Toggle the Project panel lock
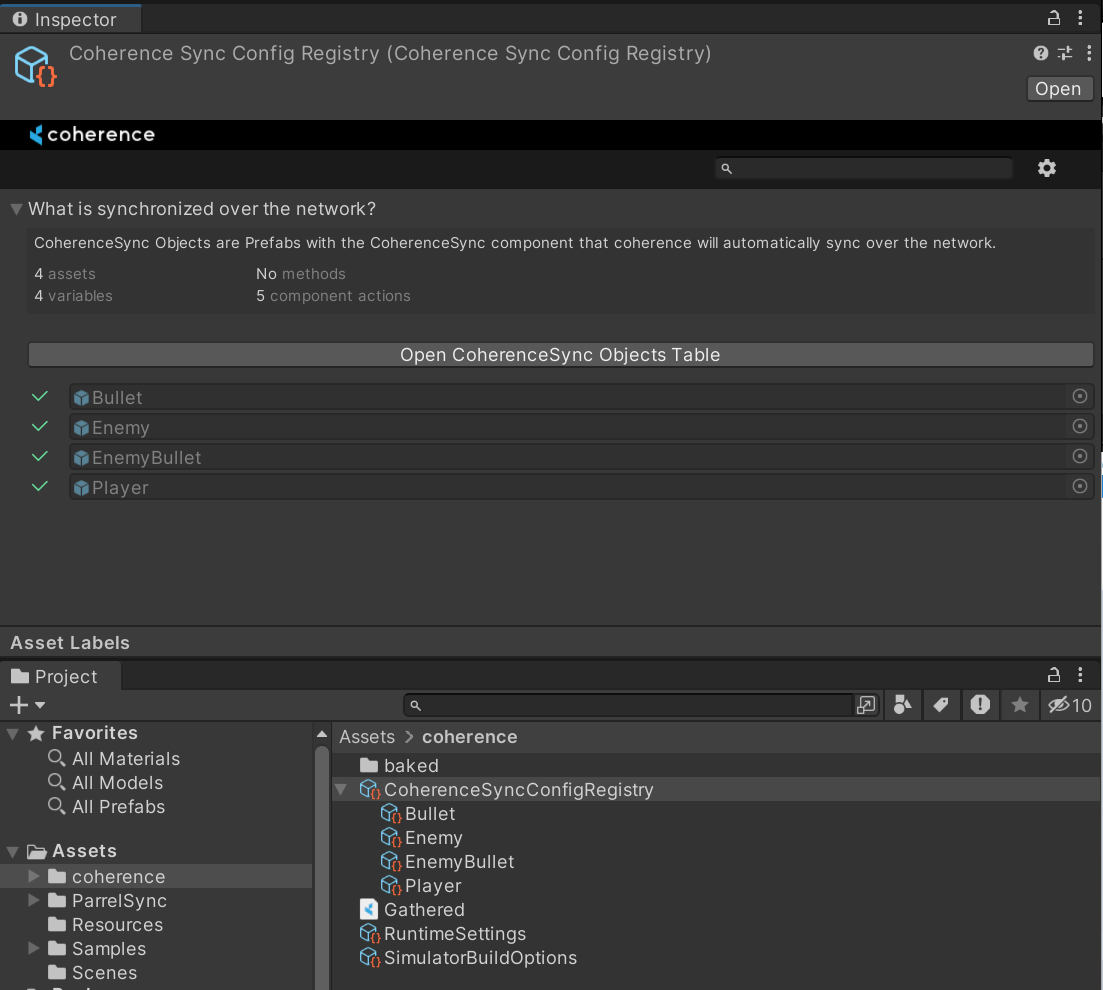The image size is (1103, 990). click(x=1053, y=675)
